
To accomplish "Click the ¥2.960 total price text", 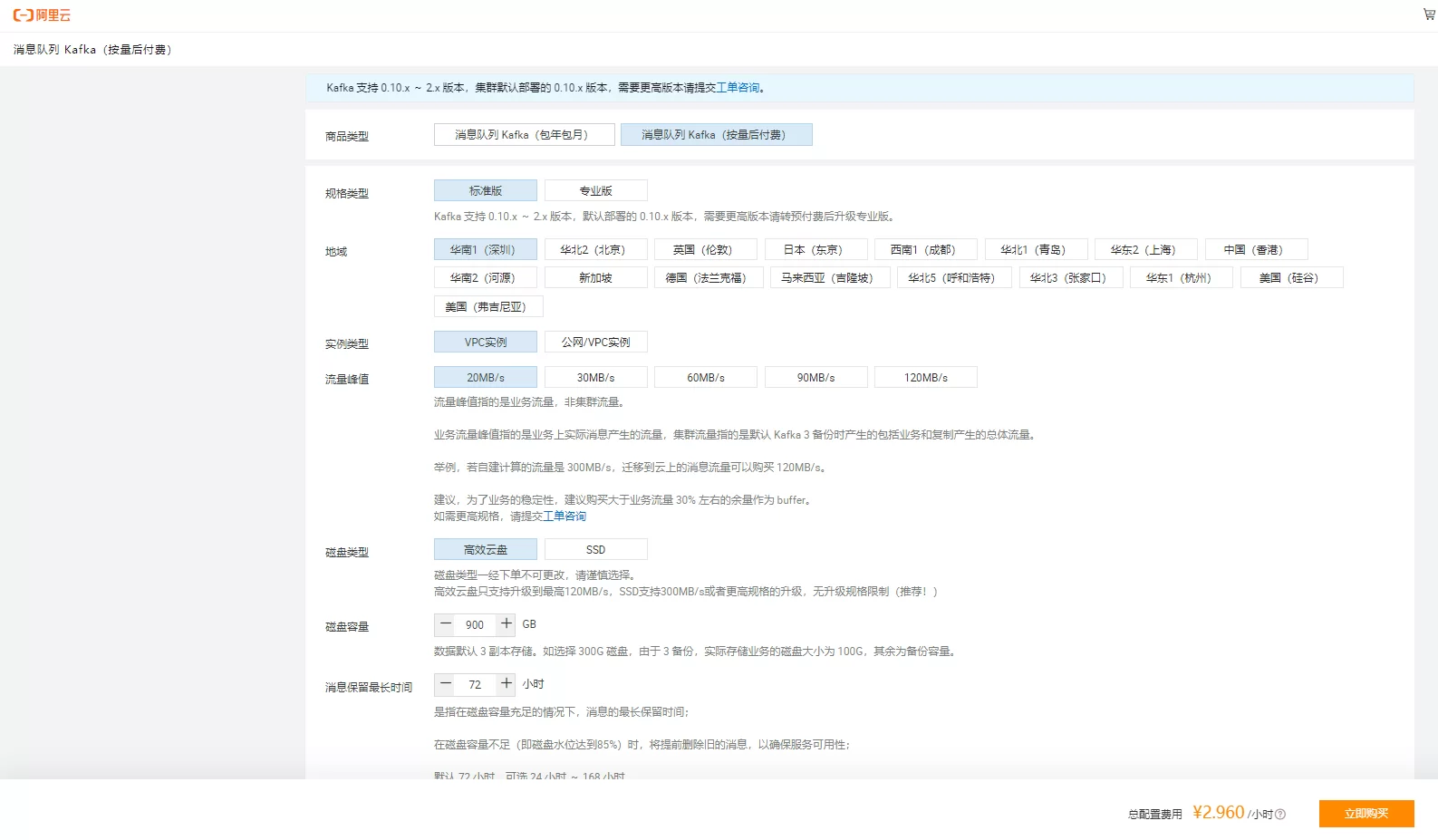I will (x=1219, y=812).
